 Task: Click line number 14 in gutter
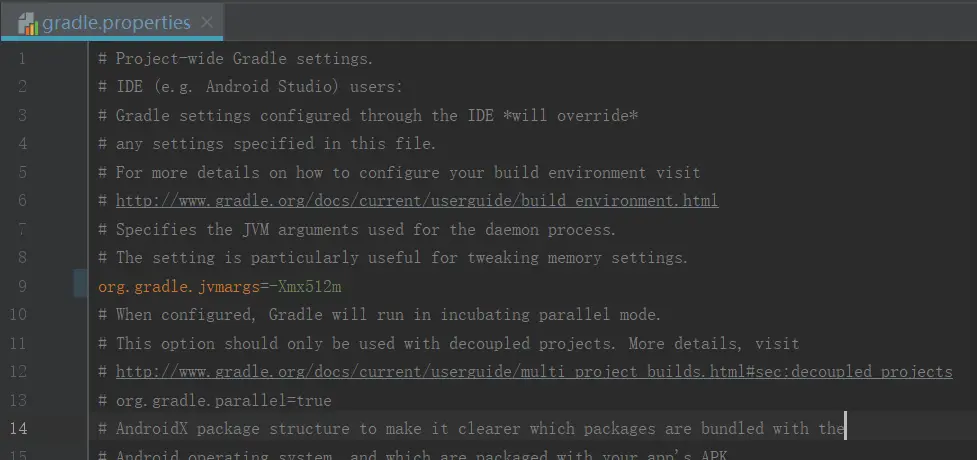pos(18,429)
